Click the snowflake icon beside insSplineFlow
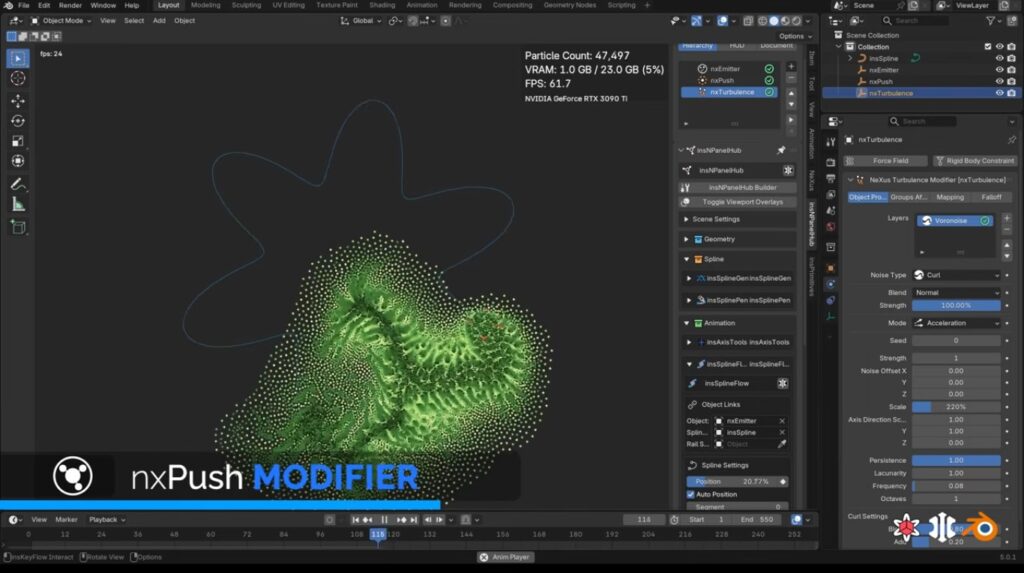 [782, 384]
